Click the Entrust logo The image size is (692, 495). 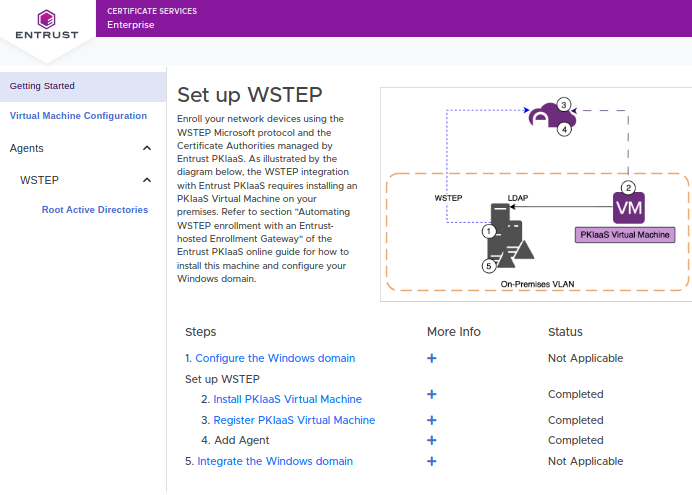(x=46, y=26)
